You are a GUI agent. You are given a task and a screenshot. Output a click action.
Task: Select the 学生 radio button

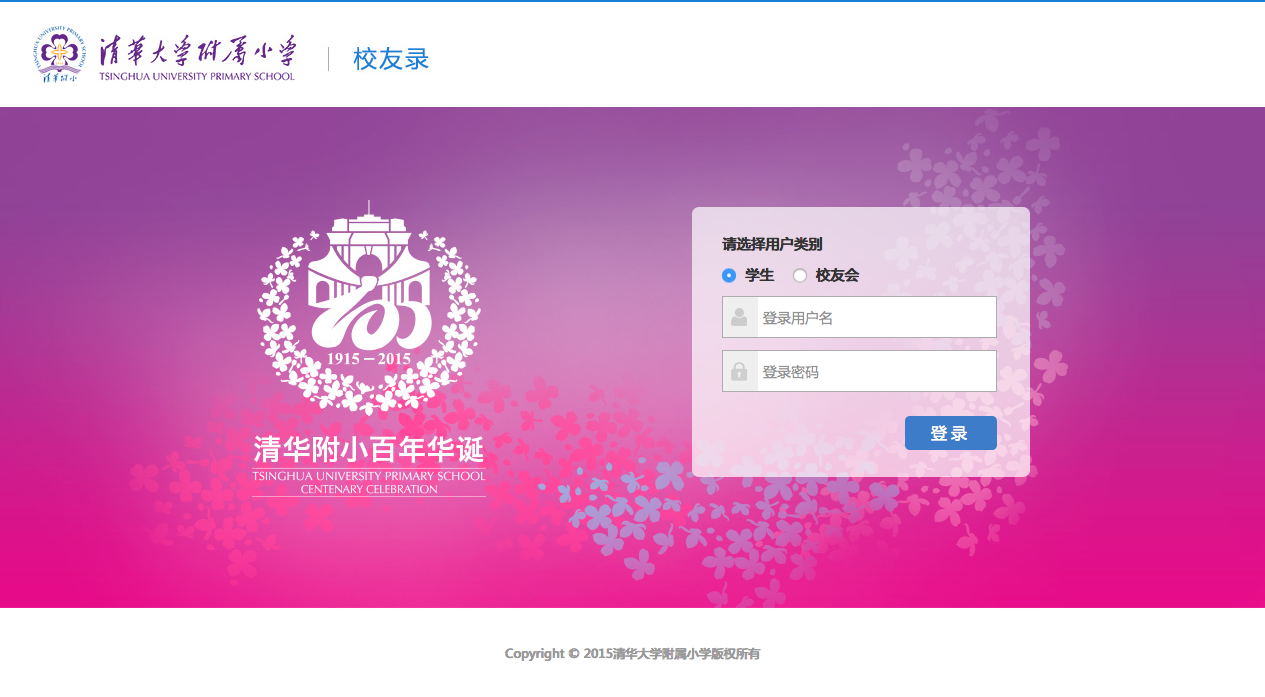[x=729, y=275]
